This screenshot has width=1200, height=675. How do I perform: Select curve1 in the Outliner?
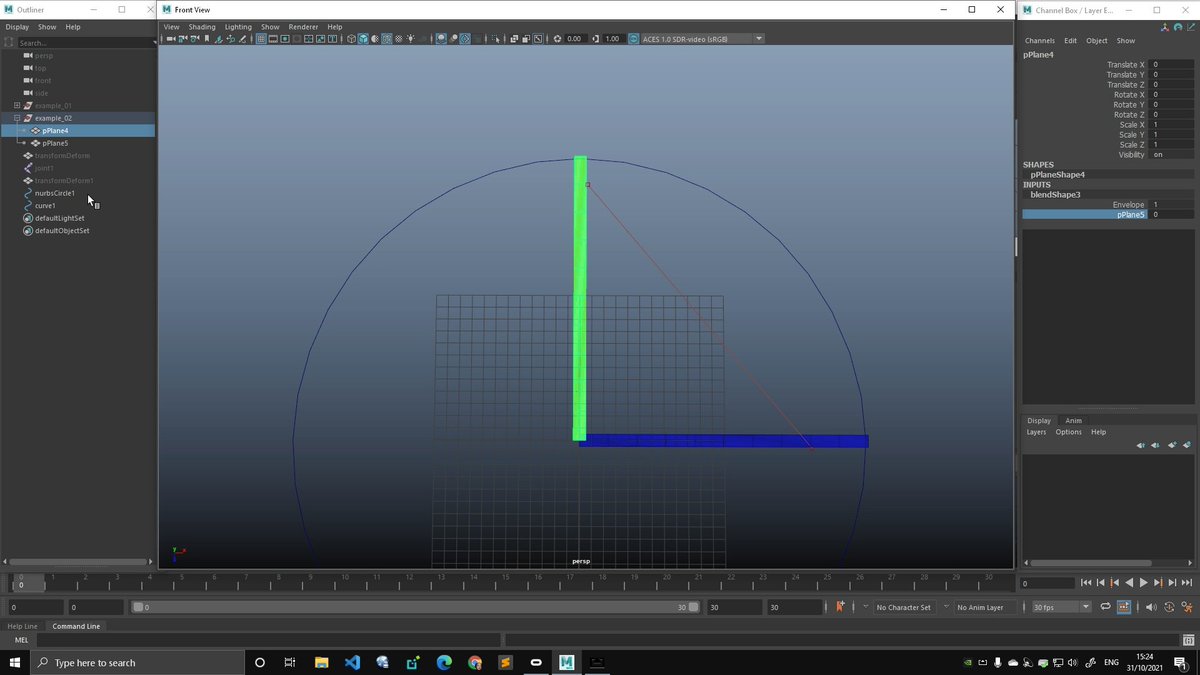[x=45, y=206]
